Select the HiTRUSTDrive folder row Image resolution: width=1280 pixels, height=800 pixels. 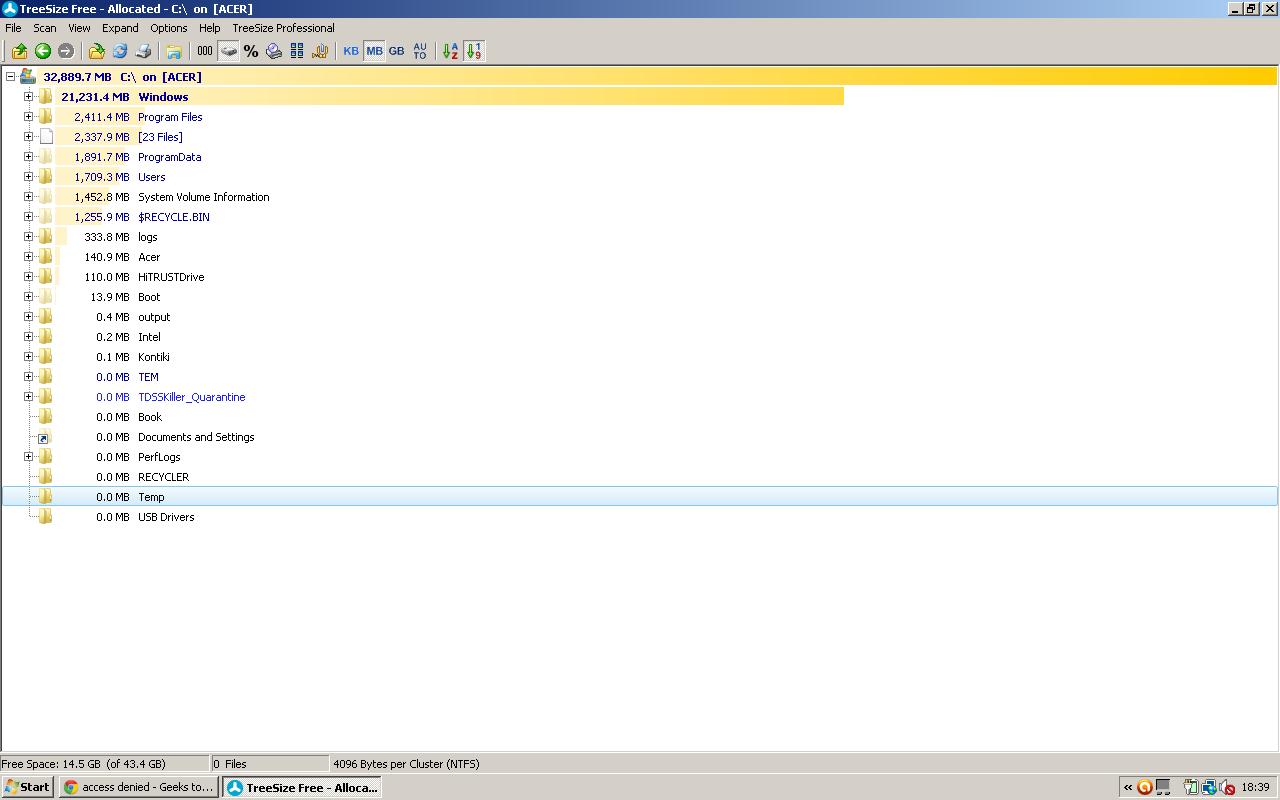coord(640,277)
